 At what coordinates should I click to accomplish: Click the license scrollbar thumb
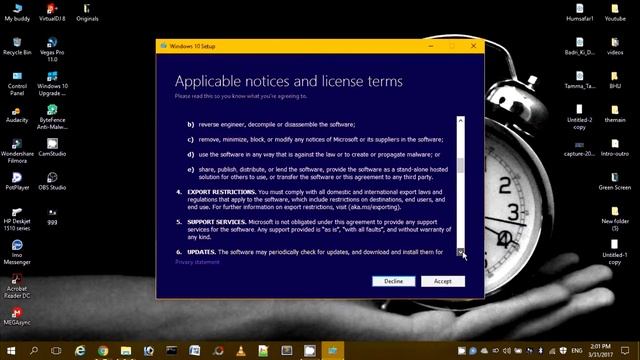[x=460, y=165]
